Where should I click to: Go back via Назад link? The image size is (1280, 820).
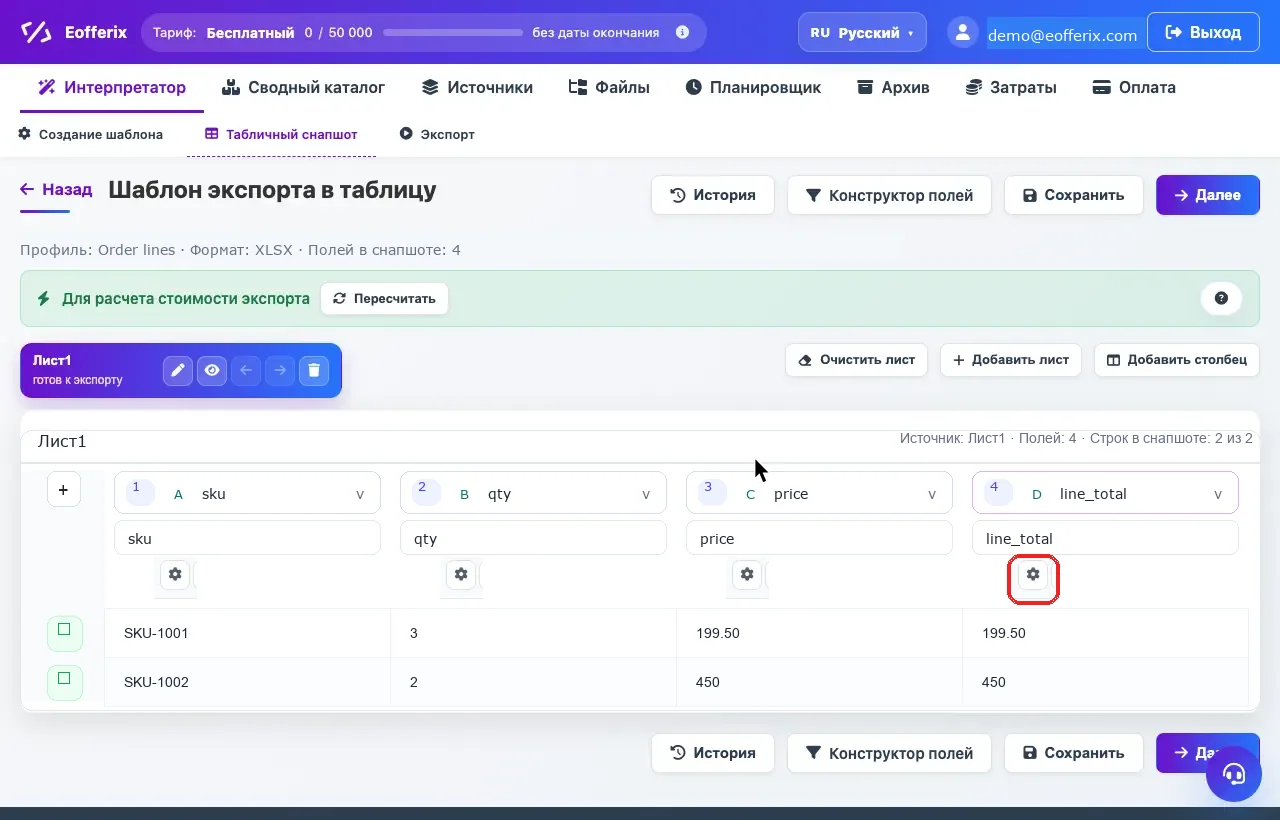click(56, 190)
